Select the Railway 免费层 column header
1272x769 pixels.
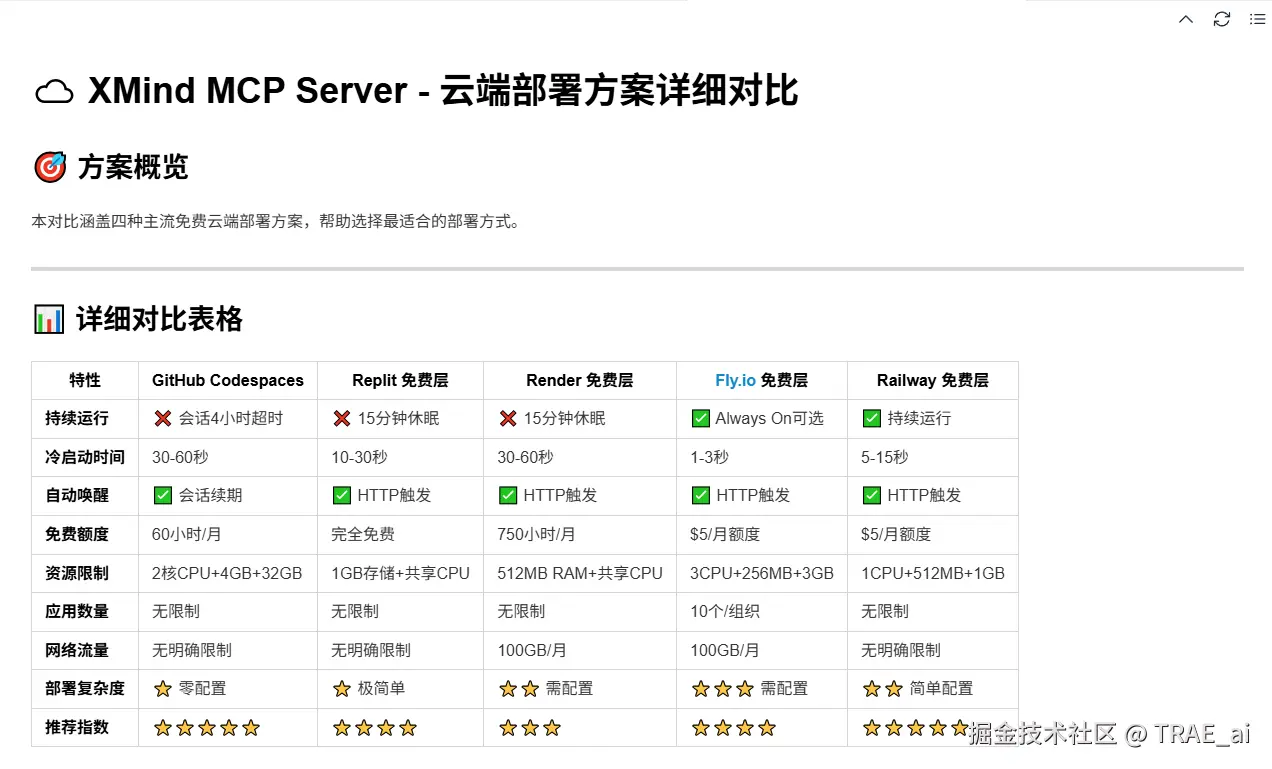coord(933,380)
